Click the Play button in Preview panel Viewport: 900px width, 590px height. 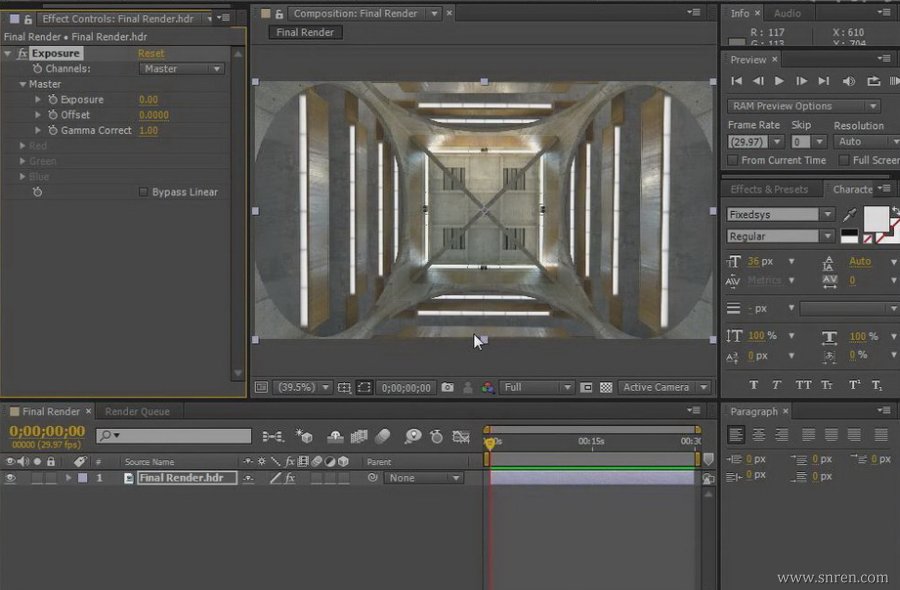(779, 81)
